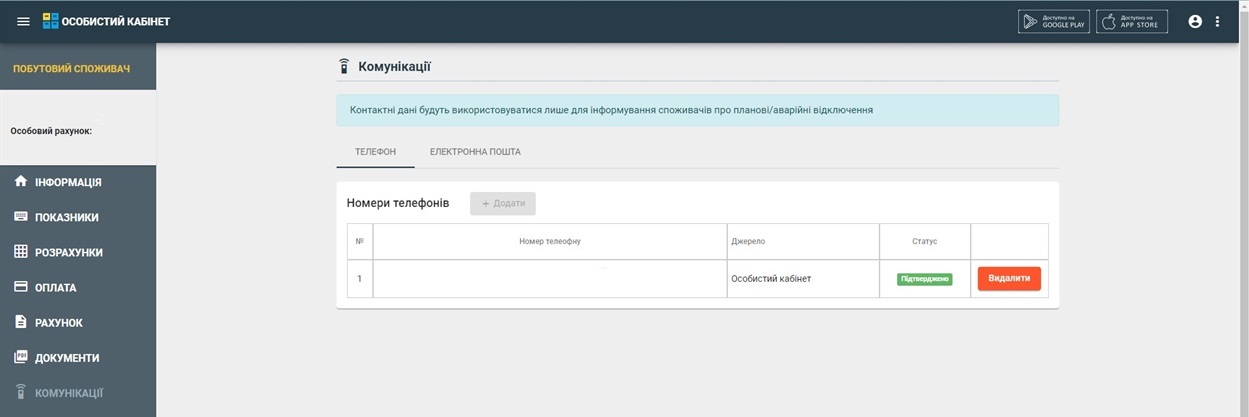1249x417 pixels.
Task: Click the home icon beside Інформація
Action: click(20, 182)
